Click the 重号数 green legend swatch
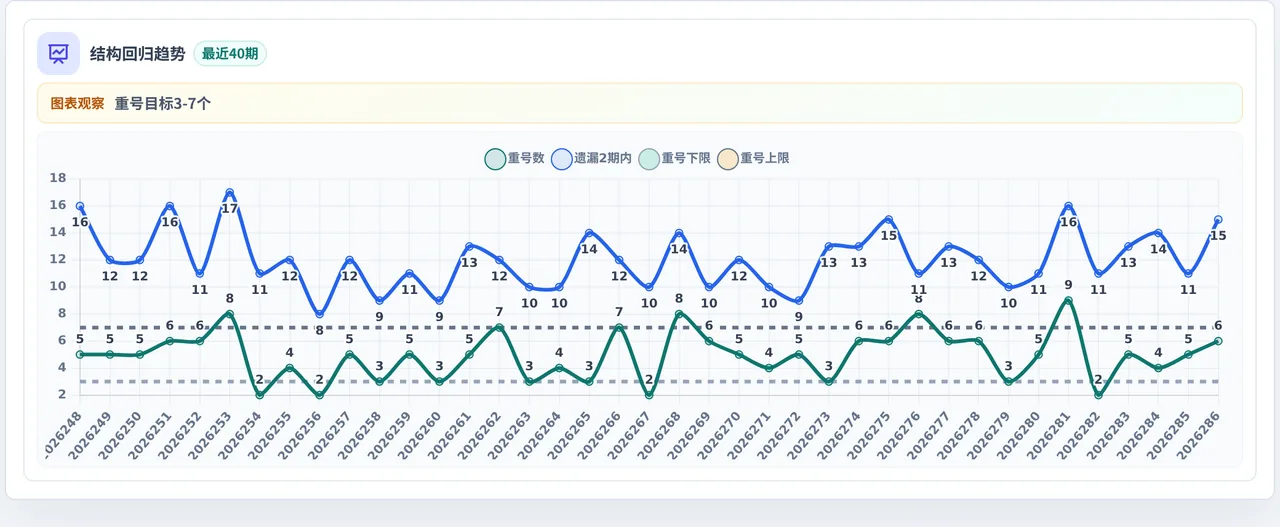Screen dimensions: 1280x527 point(494,158)
